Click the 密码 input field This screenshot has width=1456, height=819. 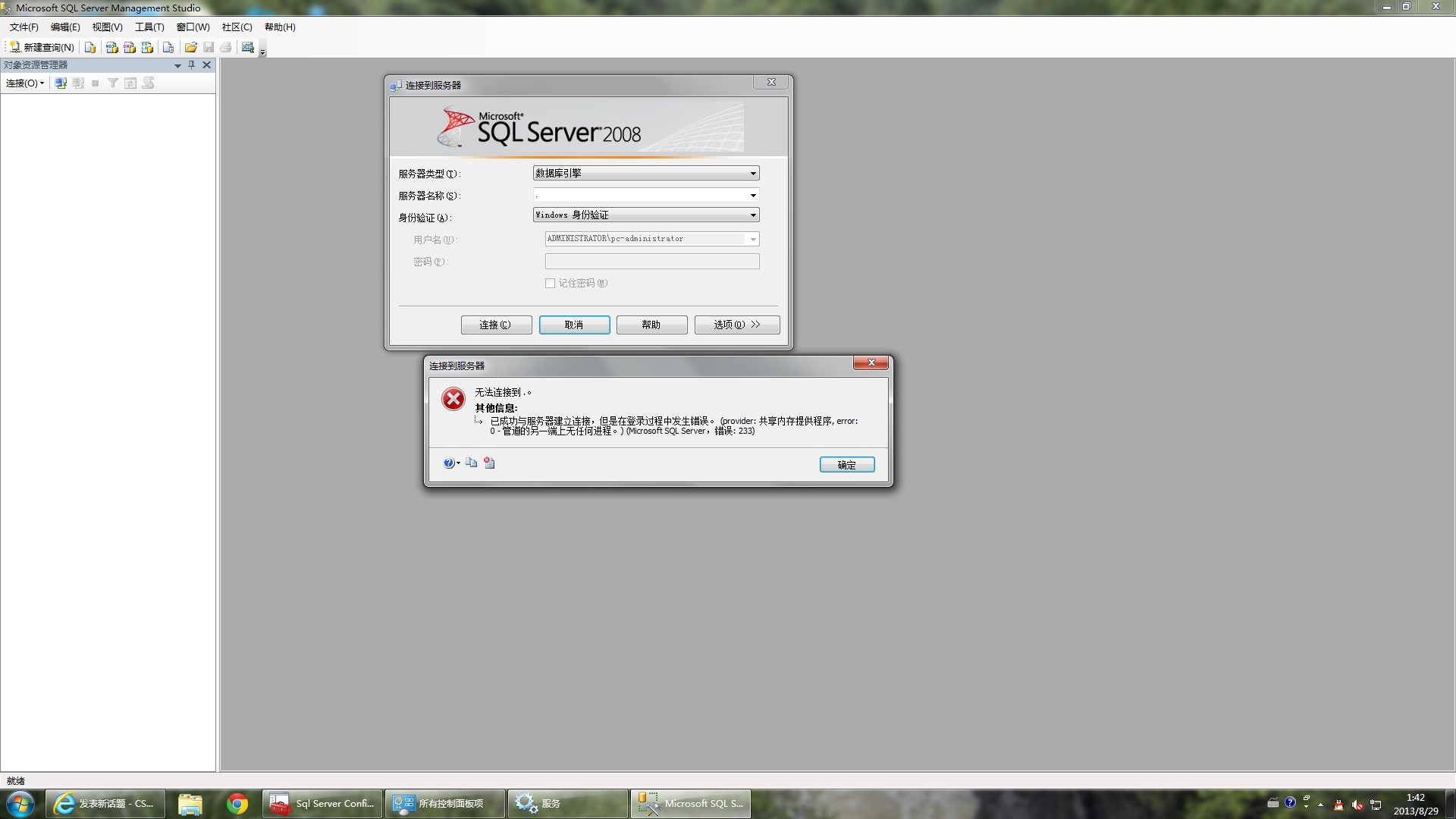[x=651, y=262]
